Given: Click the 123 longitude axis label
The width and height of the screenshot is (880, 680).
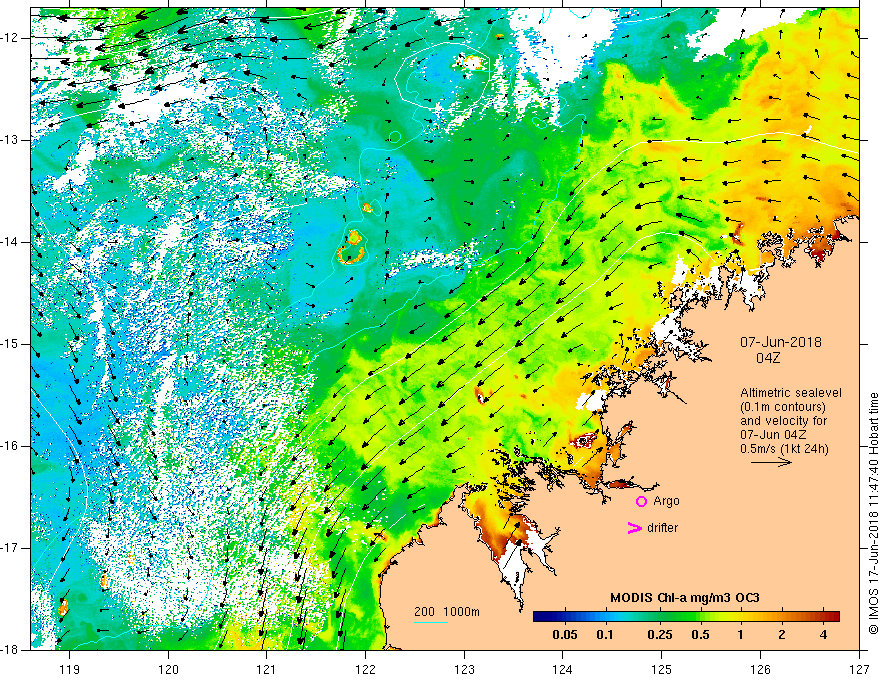Looking at the screenshot, I should click(x=464, y=669).
